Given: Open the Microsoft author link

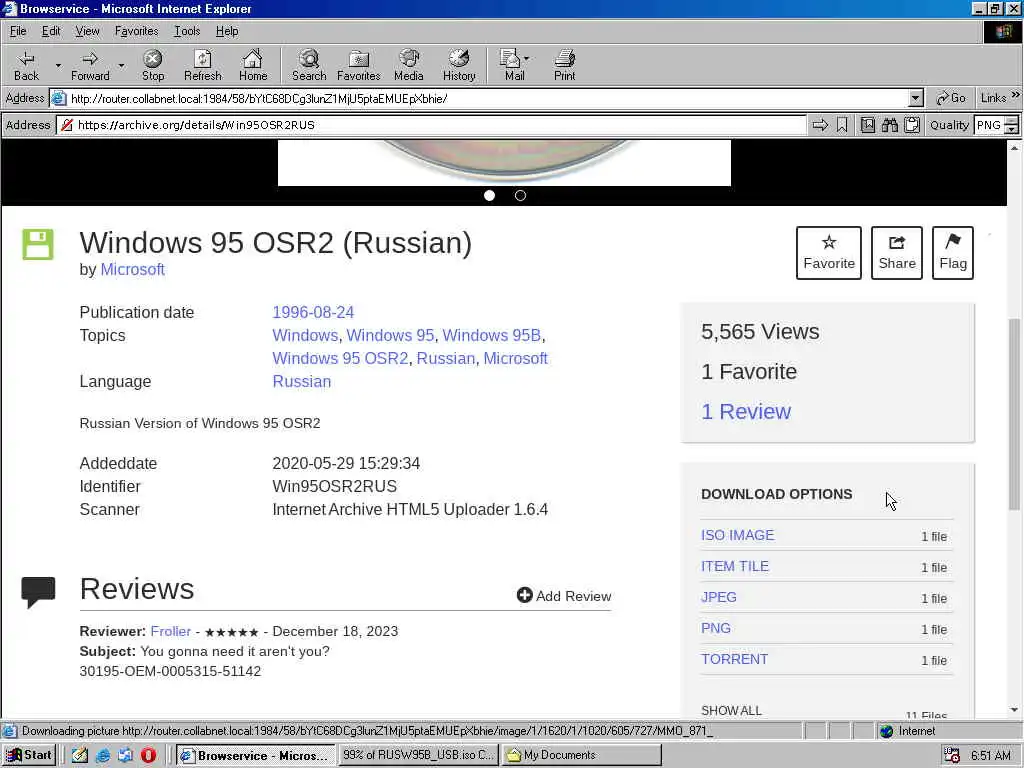Looking at the screenshot, I should [133, 269].
